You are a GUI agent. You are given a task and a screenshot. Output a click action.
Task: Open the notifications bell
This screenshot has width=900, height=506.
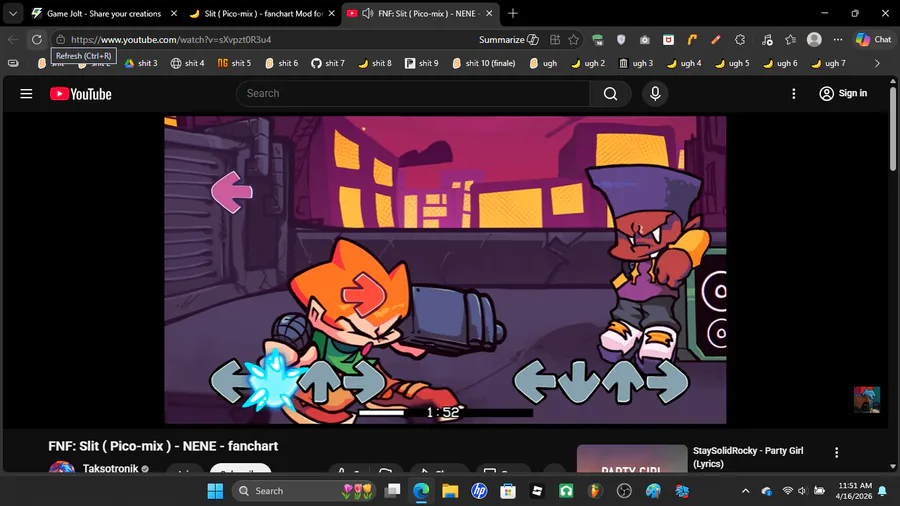tap(883, 491)
